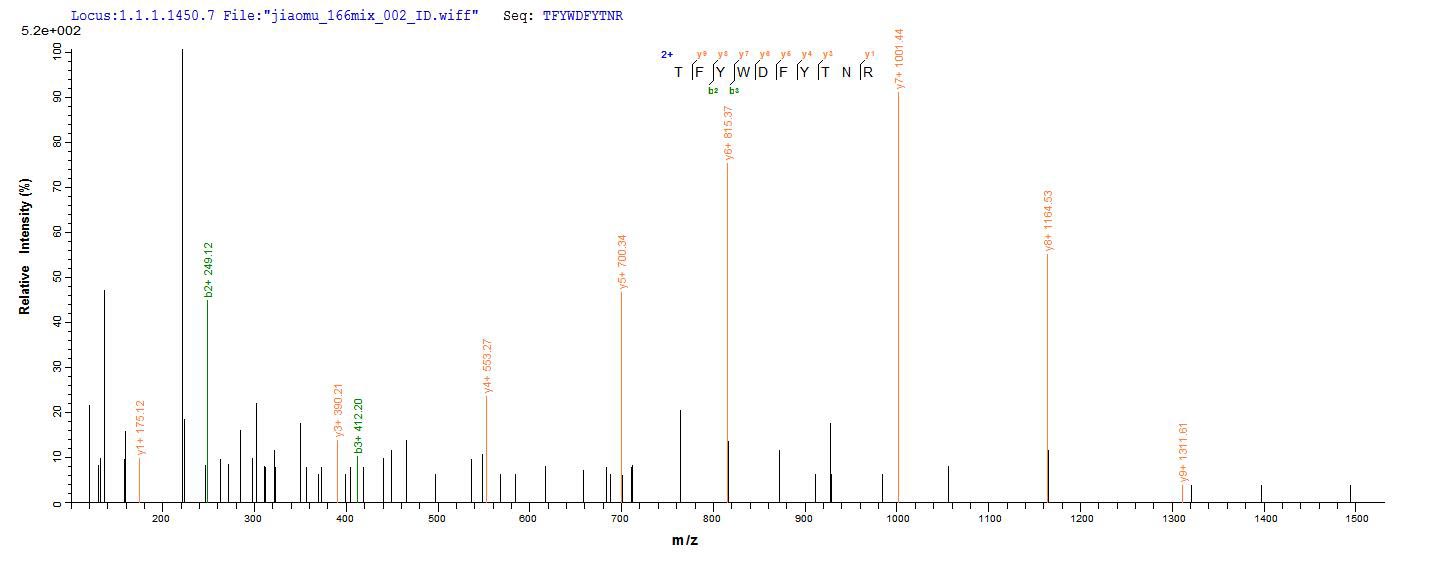Click the 1000 tick label on the x-axis
This screenshot has height=562, width=1436.
[897, 520]
